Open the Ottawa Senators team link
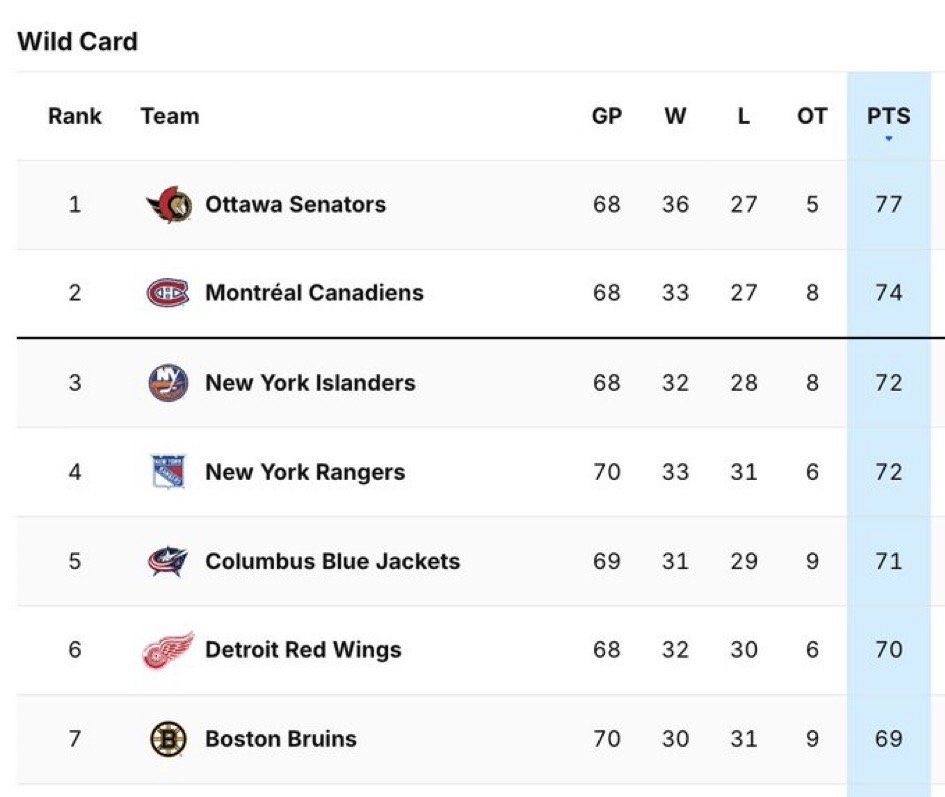The image size is (945, 797). pyautogui.click(x=295, y=204)
